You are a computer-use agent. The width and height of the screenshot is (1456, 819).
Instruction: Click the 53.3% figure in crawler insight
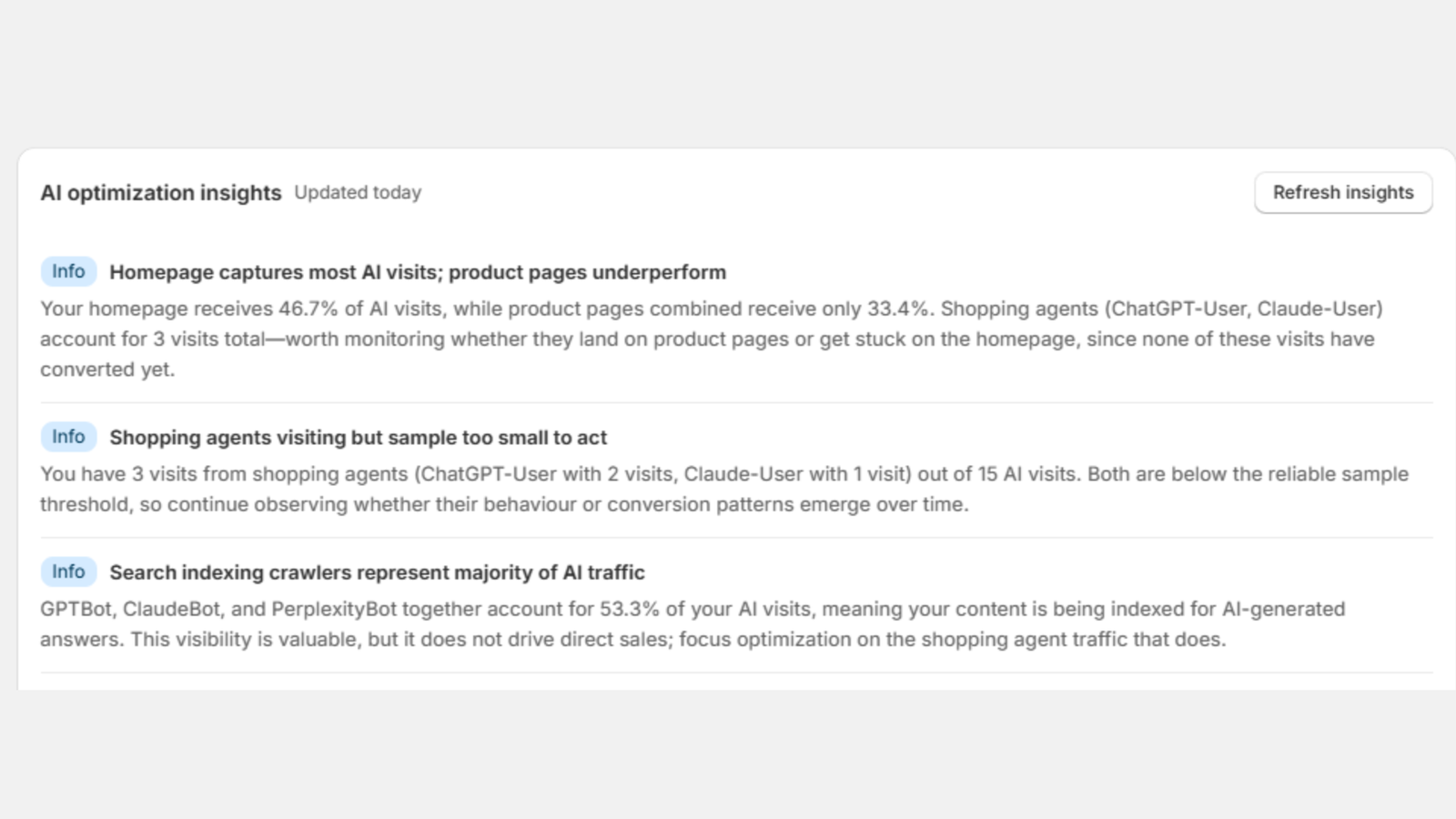point(629,609)
